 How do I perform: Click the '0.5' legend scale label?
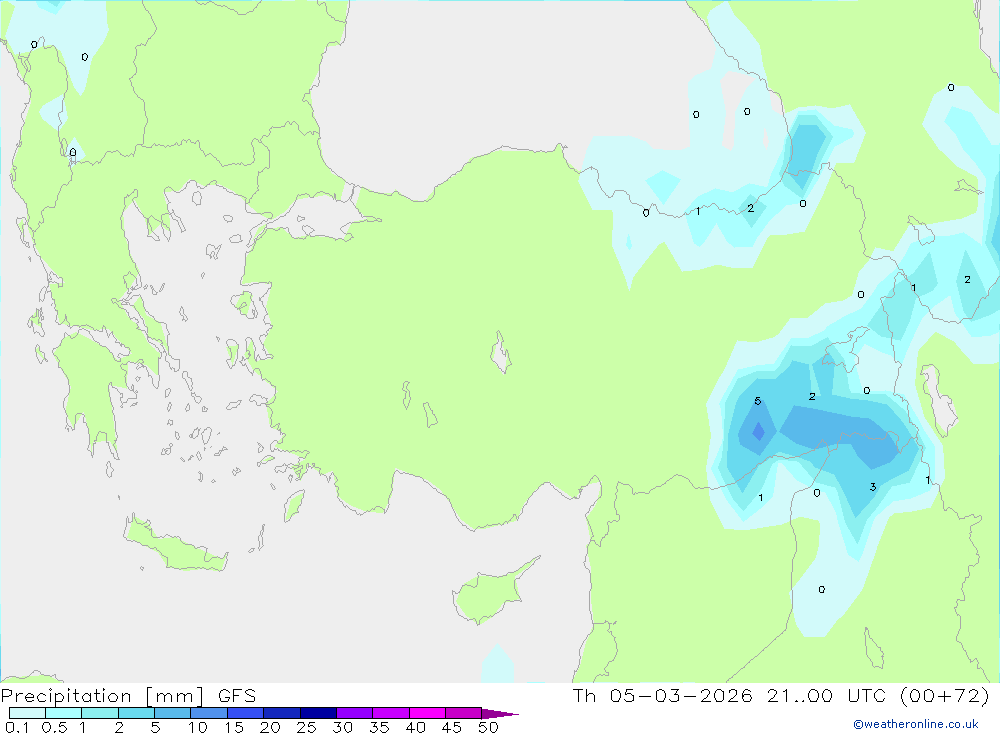point(54,727)
